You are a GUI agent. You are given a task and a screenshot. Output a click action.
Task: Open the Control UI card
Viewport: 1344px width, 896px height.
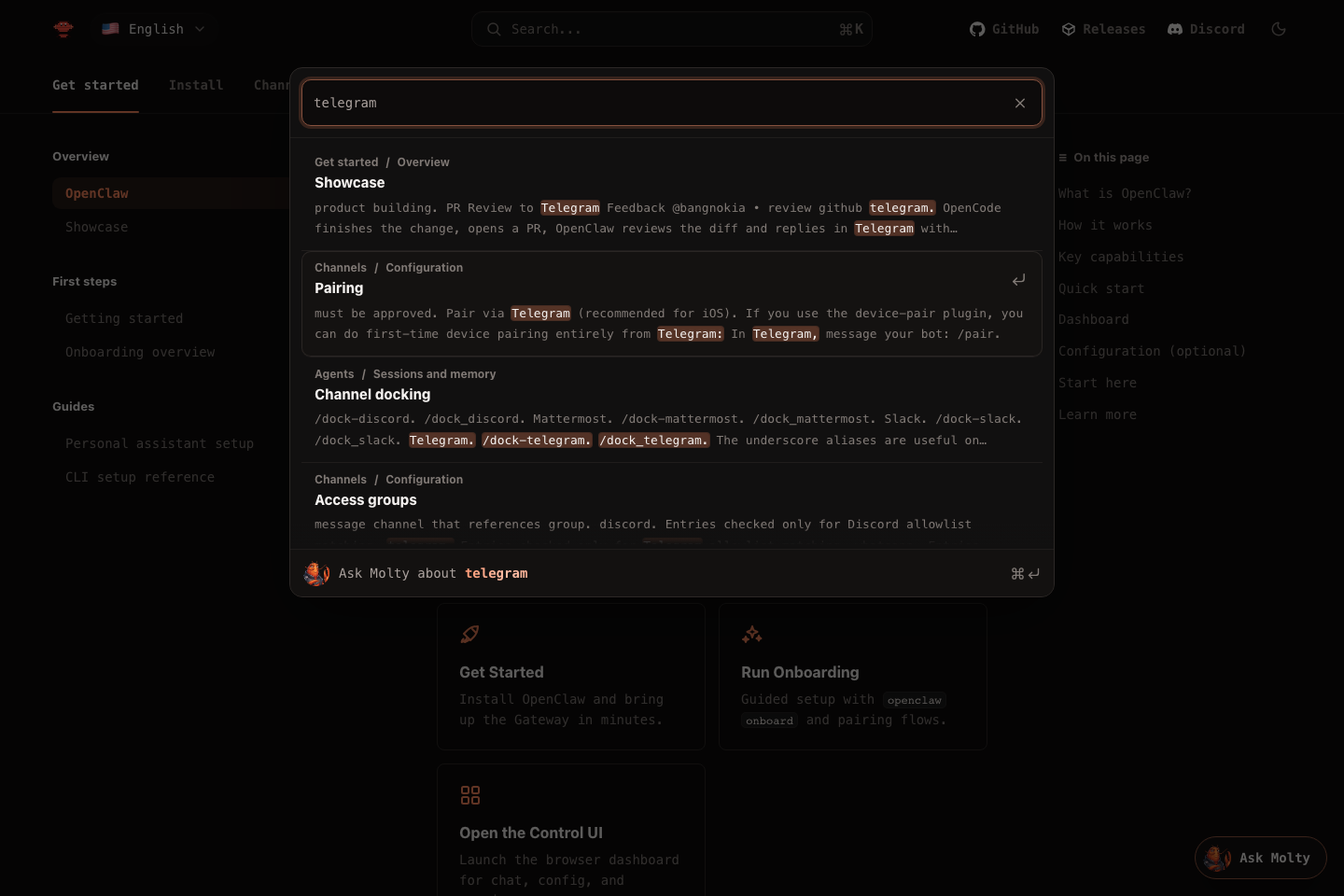(571, 831)
